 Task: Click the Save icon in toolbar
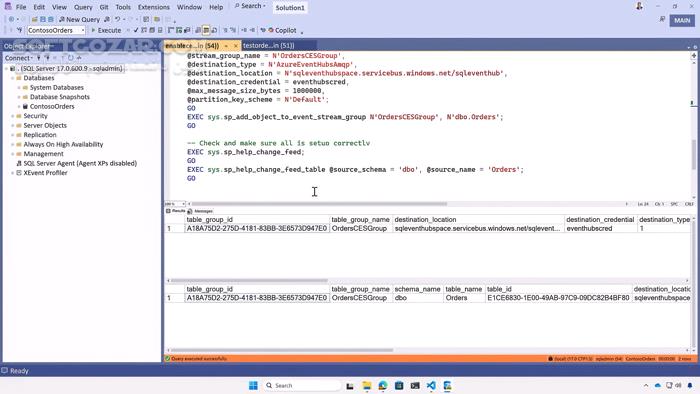pos(43,20)
